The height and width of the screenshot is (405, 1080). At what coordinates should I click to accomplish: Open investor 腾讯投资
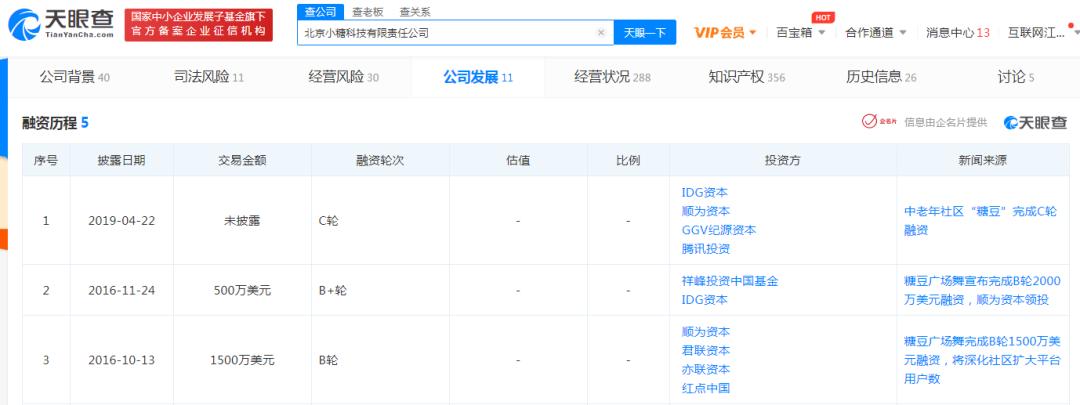pyautogui.click(x=705, y=249)
